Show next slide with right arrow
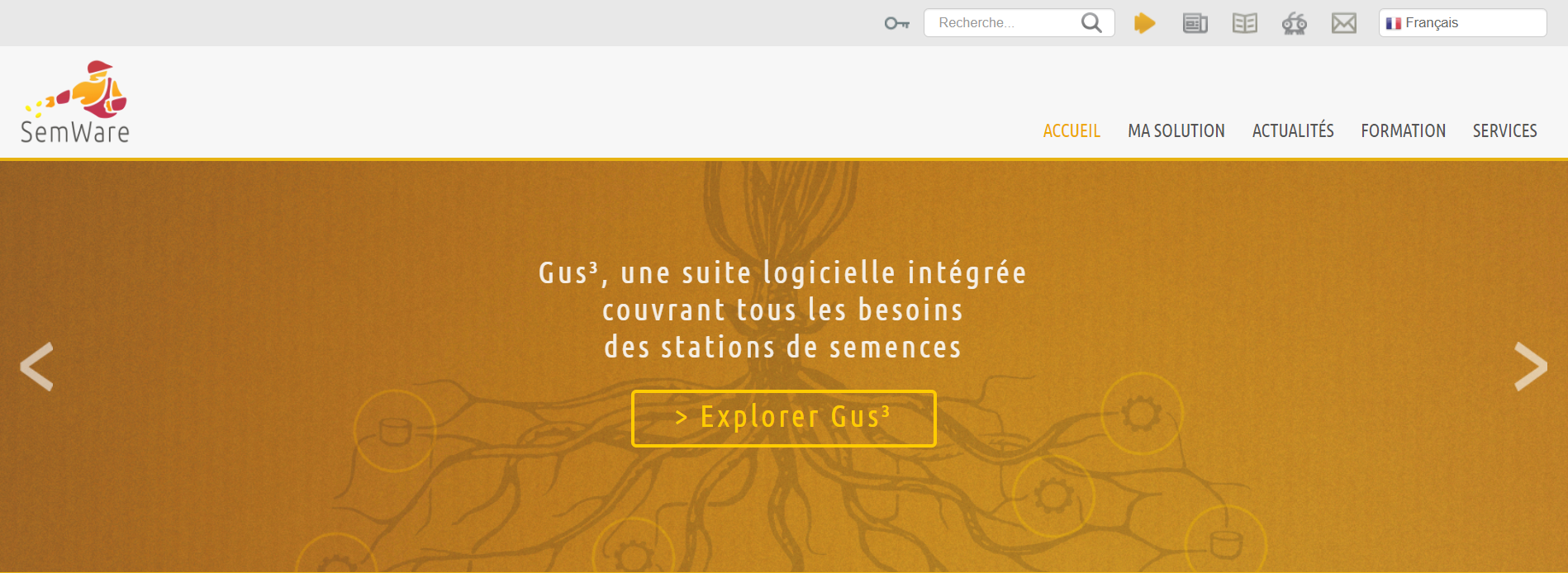1568x573 pixels. 1530,366
